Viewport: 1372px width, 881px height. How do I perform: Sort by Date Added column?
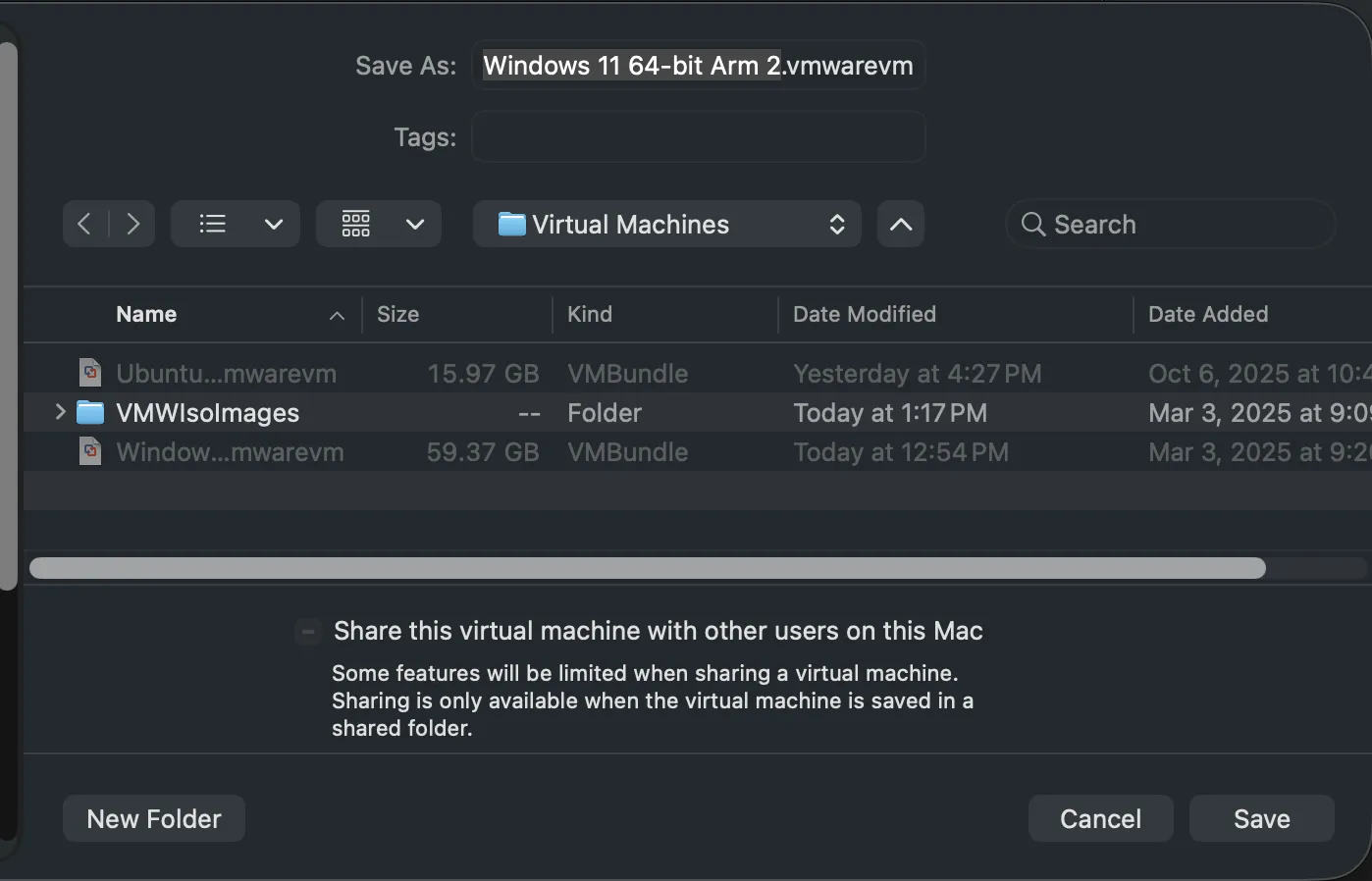[x=1208, y=314]
